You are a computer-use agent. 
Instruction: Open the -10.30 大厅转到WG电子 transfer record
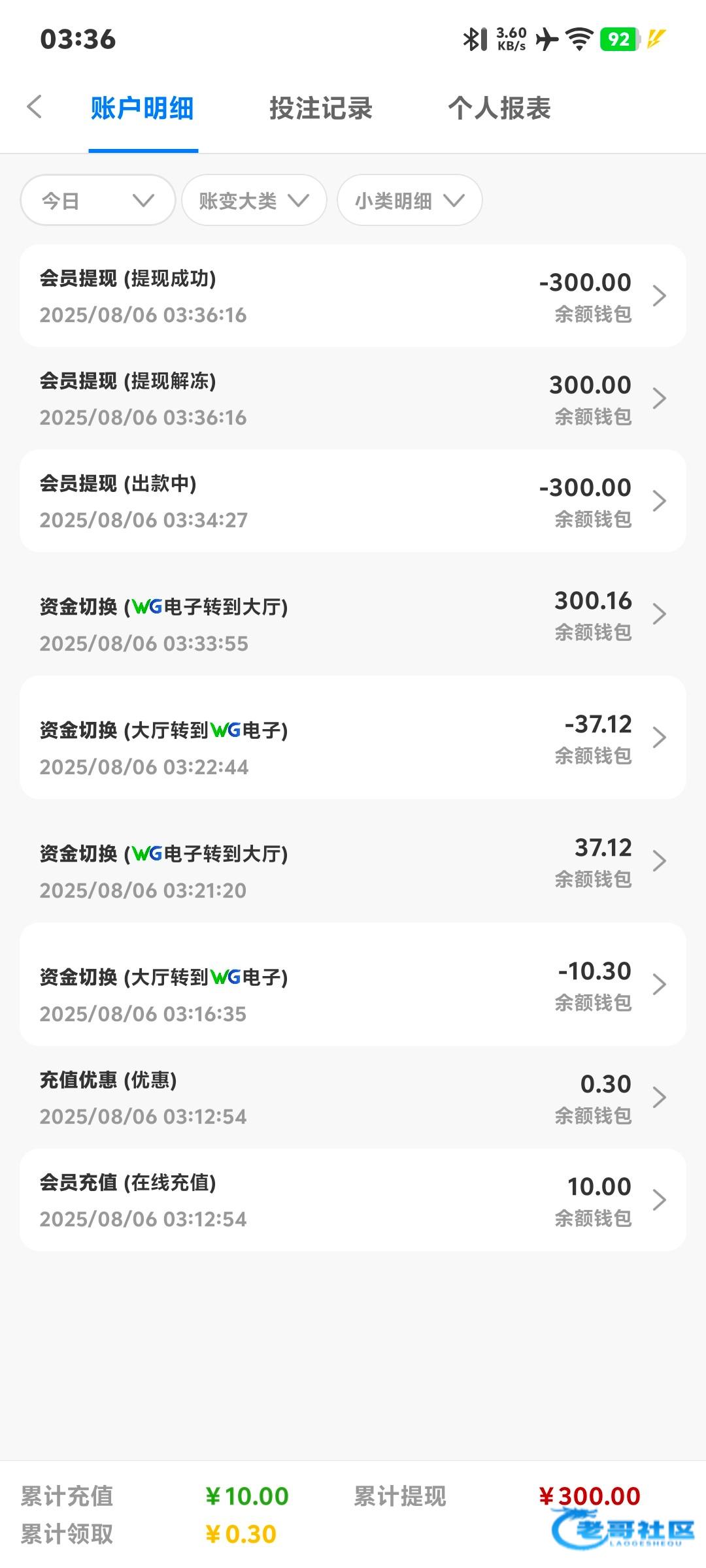[x=353, y=985]
